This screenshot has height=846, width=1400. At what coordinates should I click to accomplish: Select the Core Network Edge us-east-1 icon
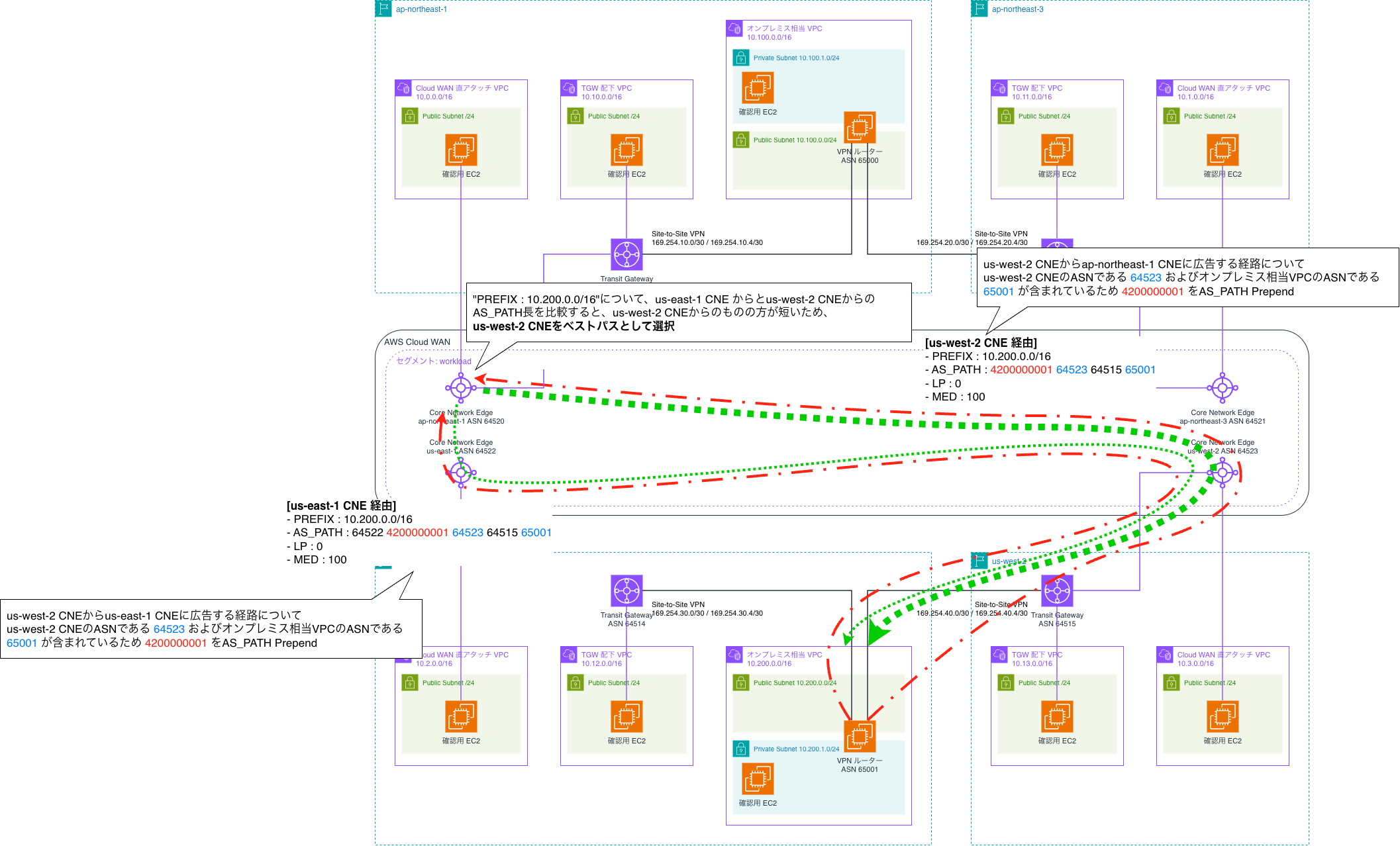(x=461, y=473)
